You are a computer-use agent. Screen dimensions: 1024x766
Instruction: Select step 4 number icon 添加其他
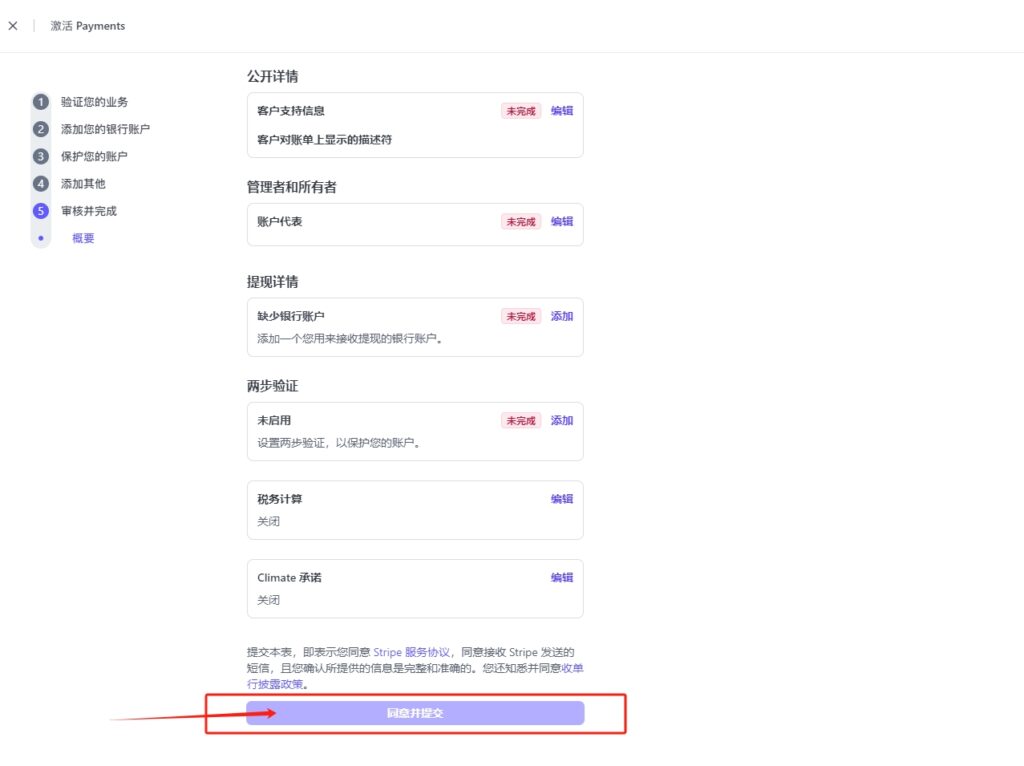pyautogui.click(x=40, y=184)
